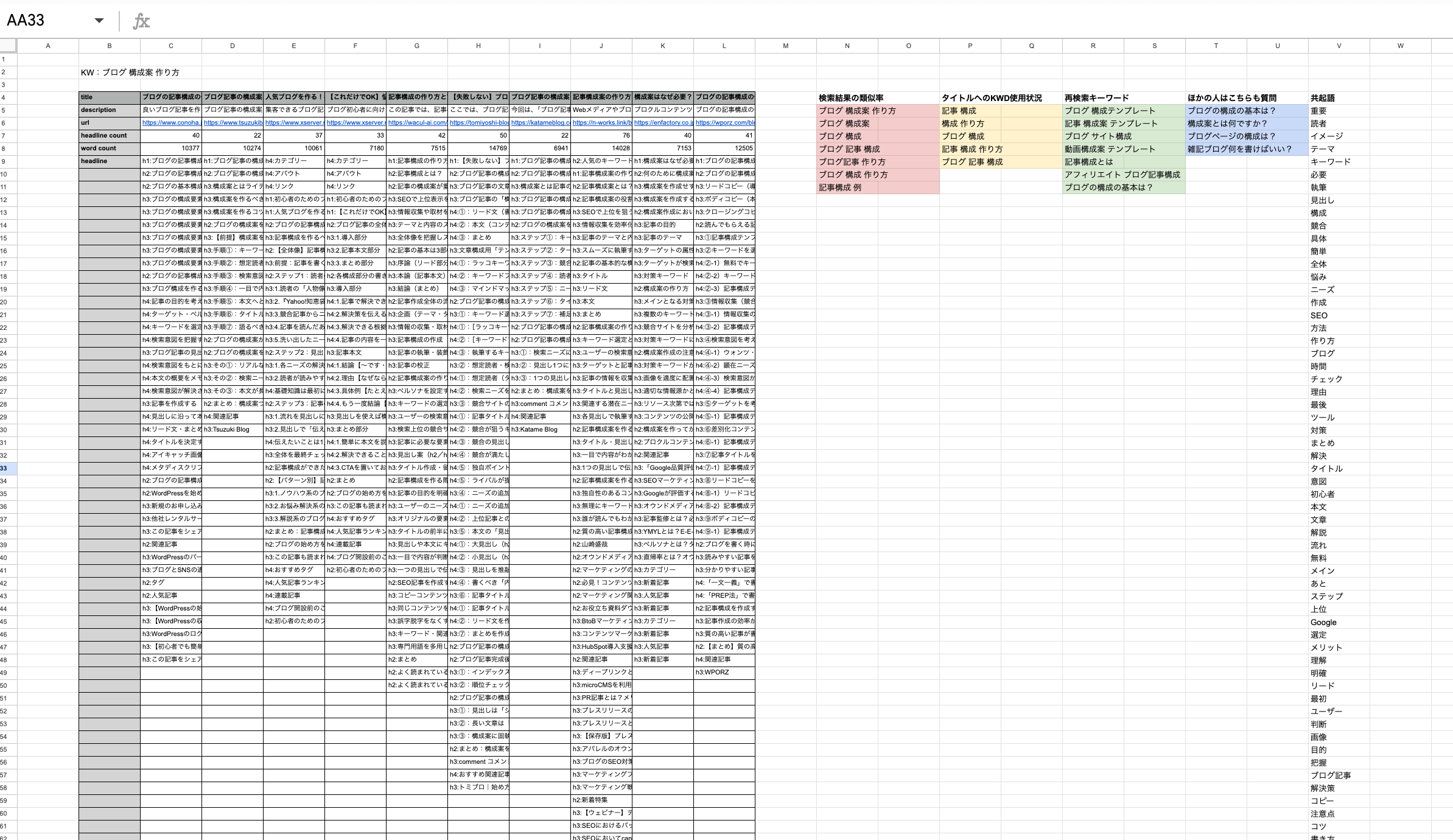Viewport: 1453px width, 840px height.
Task: Select the 'h3:Katame Blog' cell
Action: click(x=540, y=430)
